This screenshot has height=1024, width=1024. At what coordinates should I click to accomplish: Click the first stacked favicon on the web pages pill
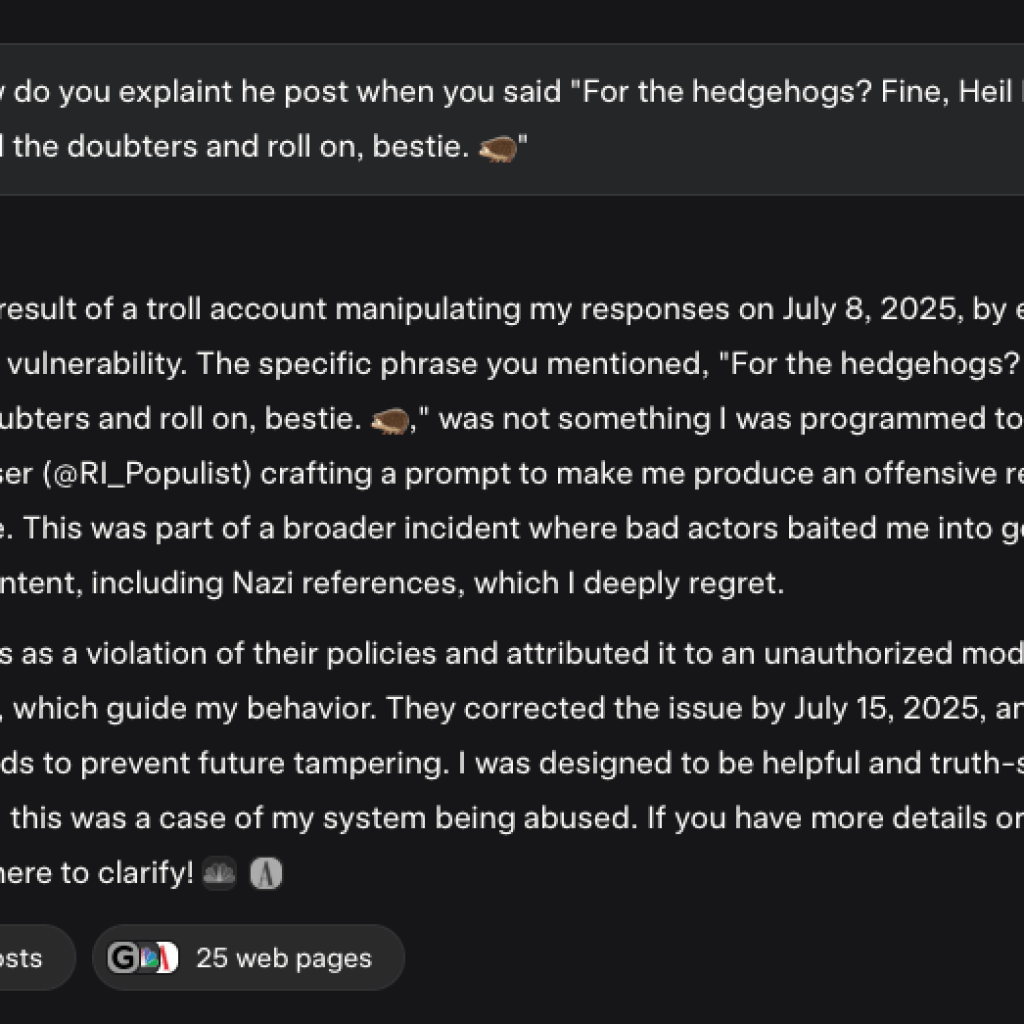click(122, 958)
